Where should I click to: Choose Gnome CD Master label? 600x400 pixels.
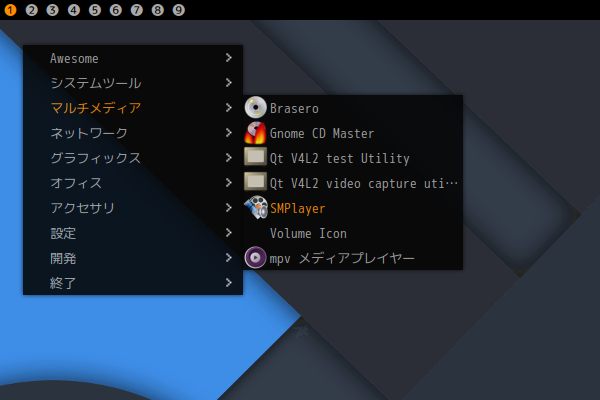coord(322,133)
